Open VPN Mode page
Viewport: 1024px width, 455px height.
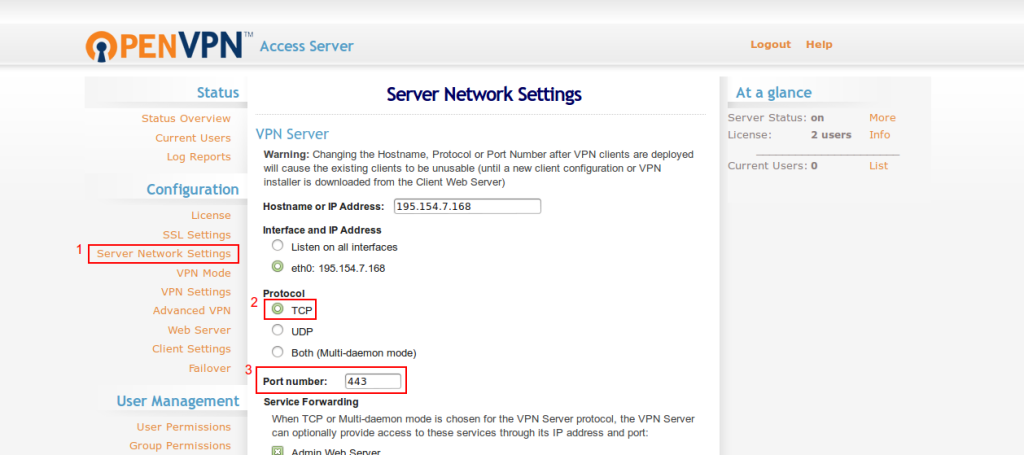click(204, 273)
